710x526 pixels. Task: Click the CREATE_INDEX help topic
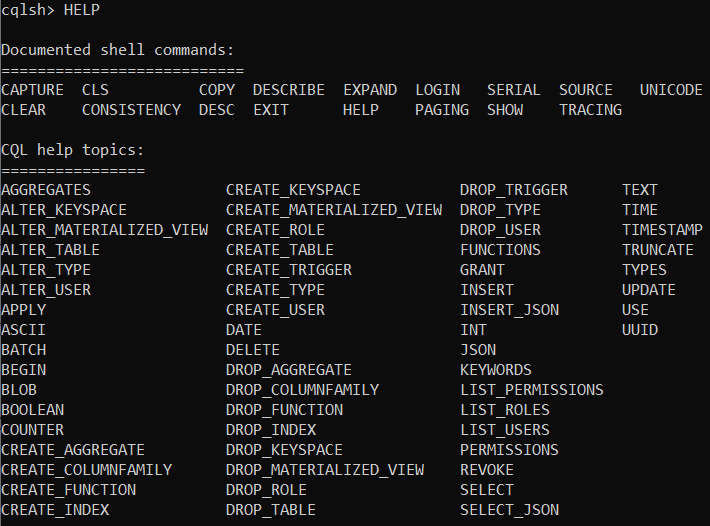(55, 510)
